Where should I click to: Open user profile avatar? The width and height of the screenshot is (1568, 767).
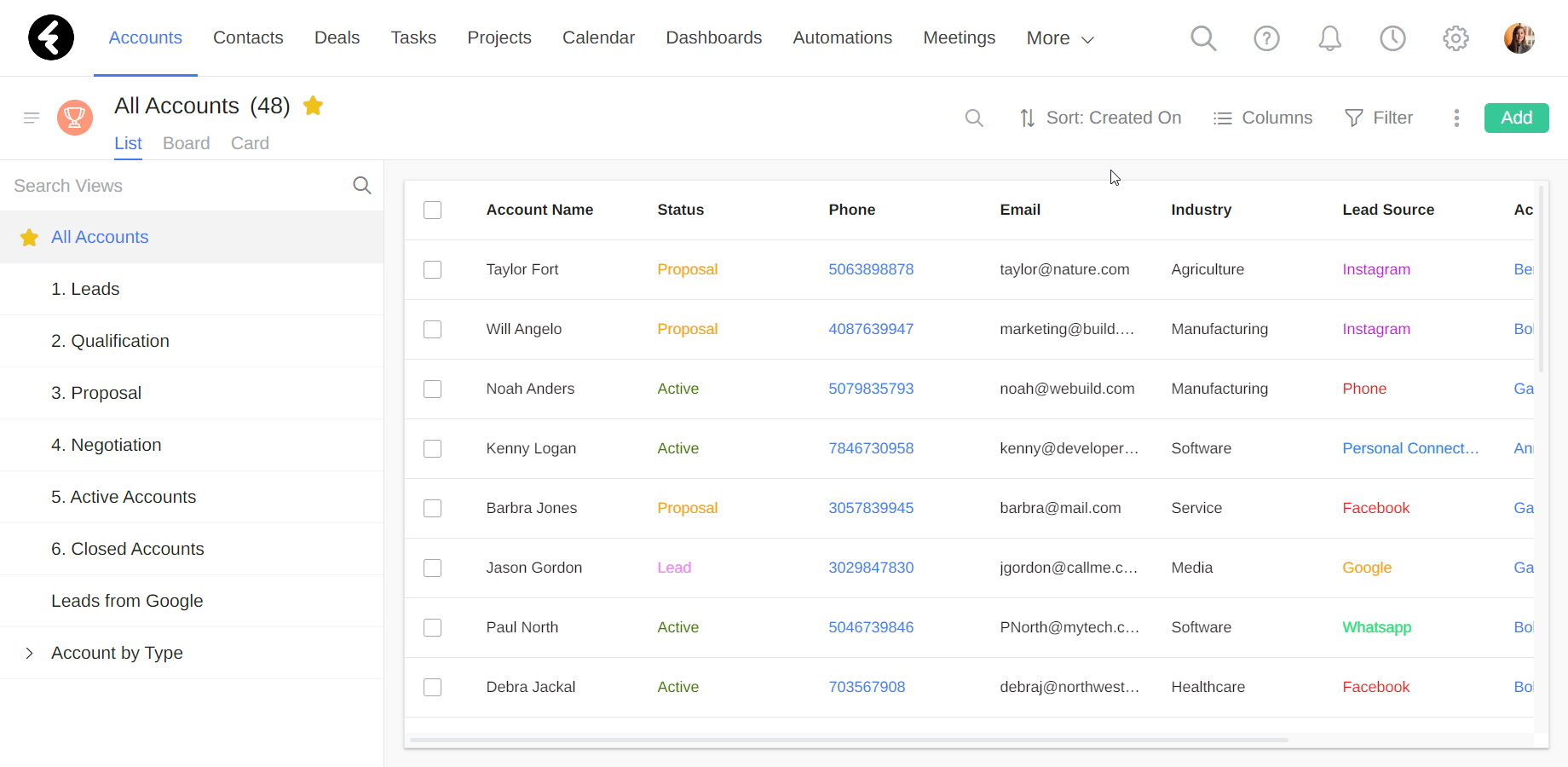(1519, 37)
